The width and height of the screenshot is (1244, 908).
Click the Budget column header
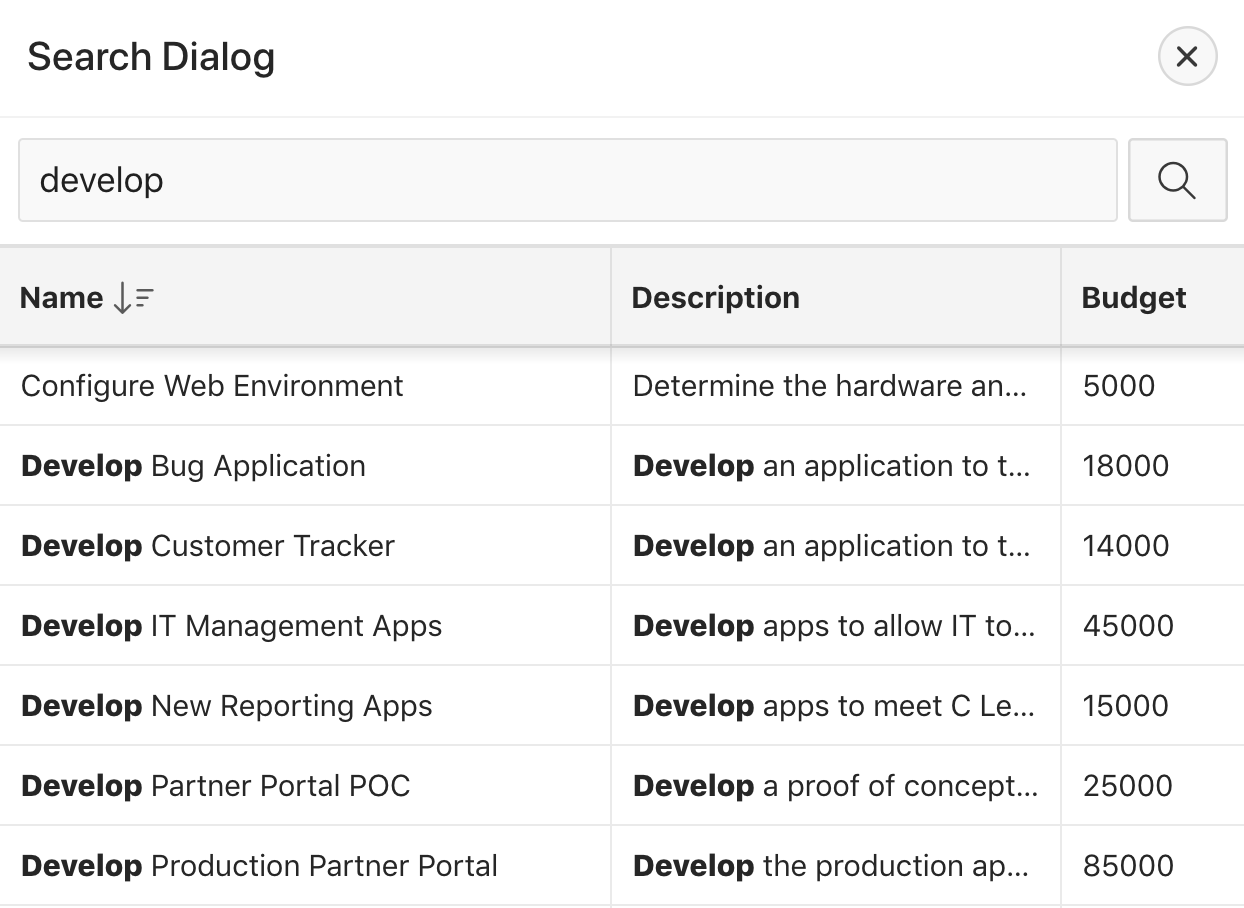[1133, 298]
